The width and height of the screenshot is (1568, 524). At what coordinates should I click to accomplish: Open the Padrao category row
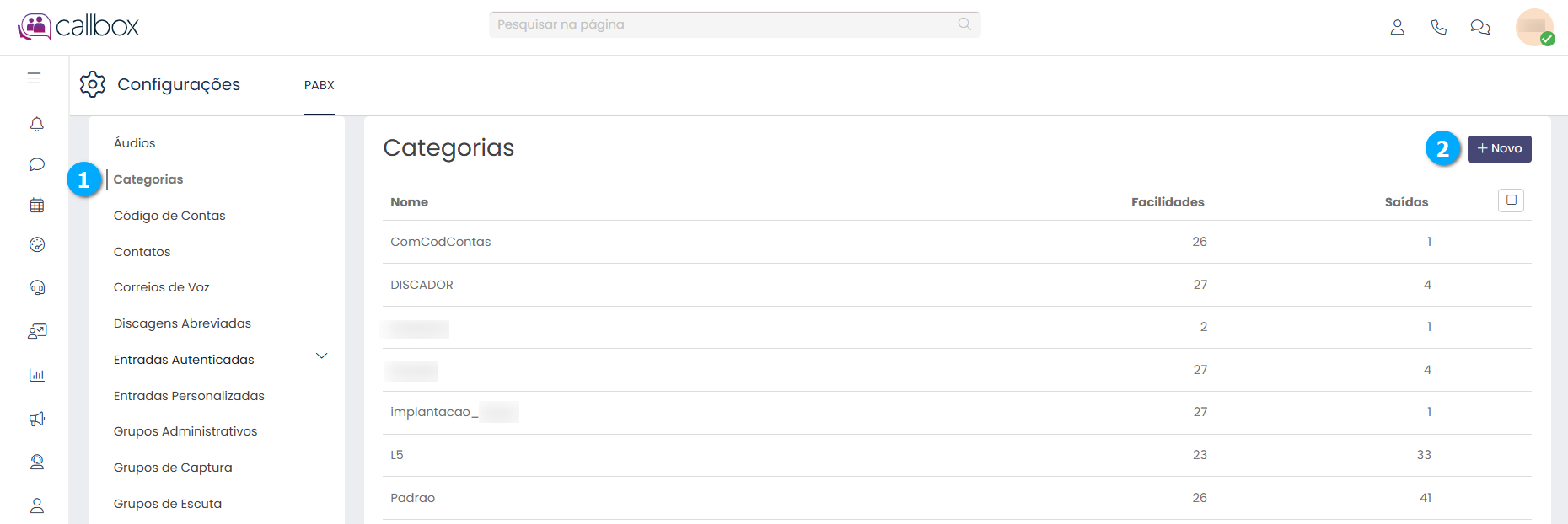[413, 498]
